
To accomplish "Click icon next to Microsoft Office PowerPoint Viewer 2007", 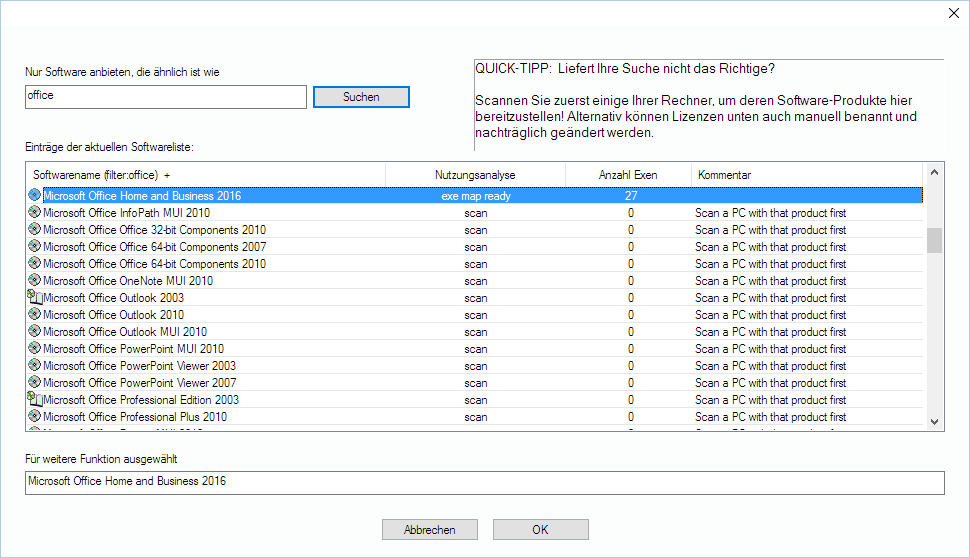I will click(x=35, y=383).
